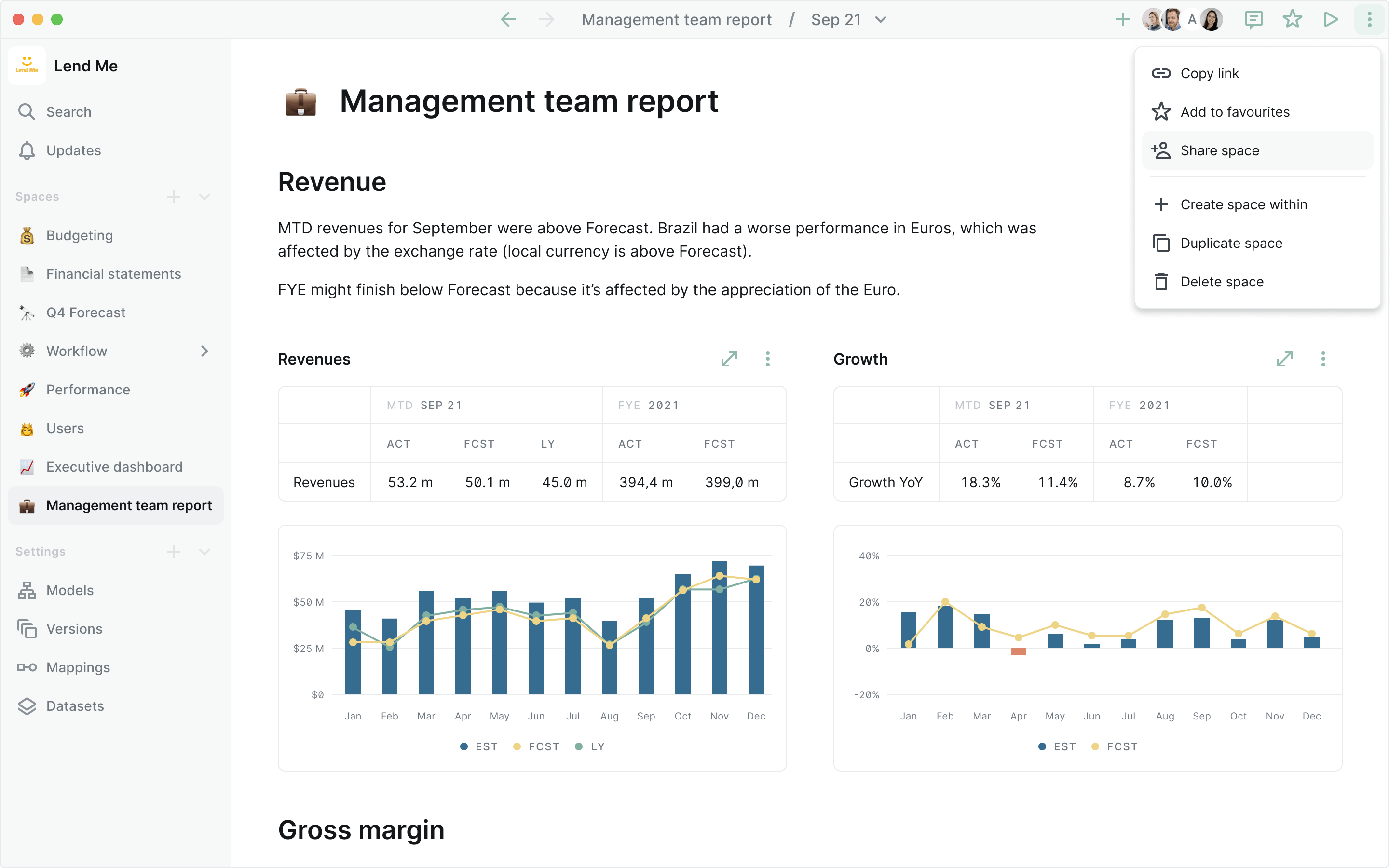Open the Executive dashboard space
Screen dimensions: 1389x868
[114, 467]
